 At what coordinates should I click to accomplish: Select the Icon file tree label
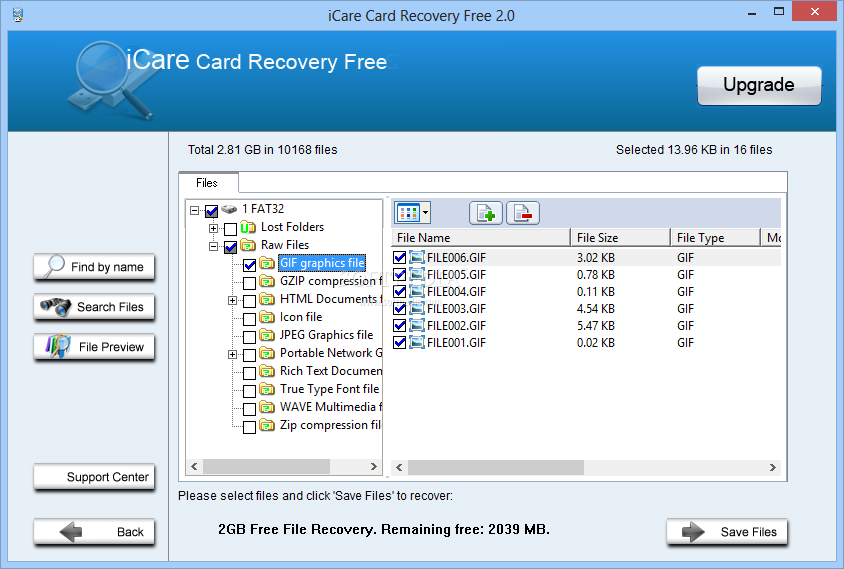click(301, 317)
